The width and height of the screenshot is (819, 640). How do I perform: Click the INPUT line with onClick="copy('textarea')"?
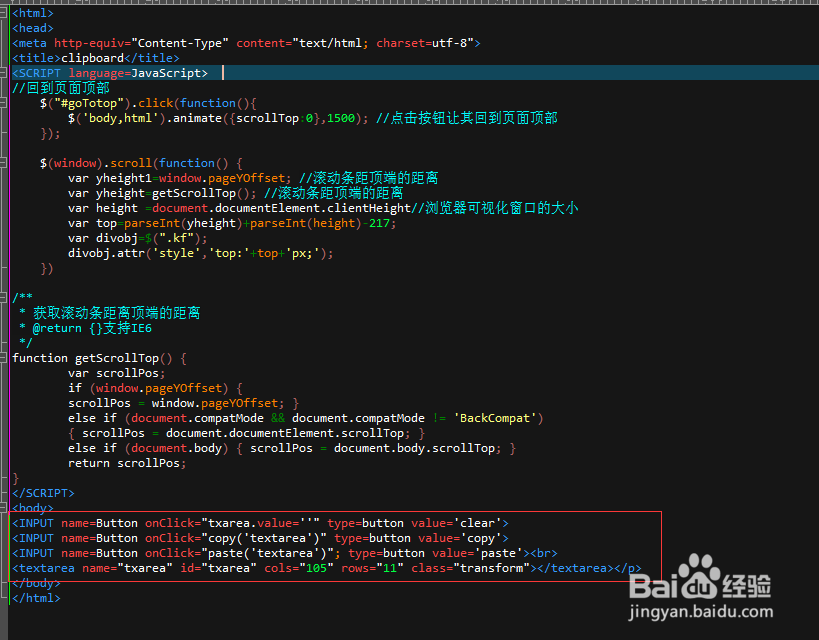[260, 538]
